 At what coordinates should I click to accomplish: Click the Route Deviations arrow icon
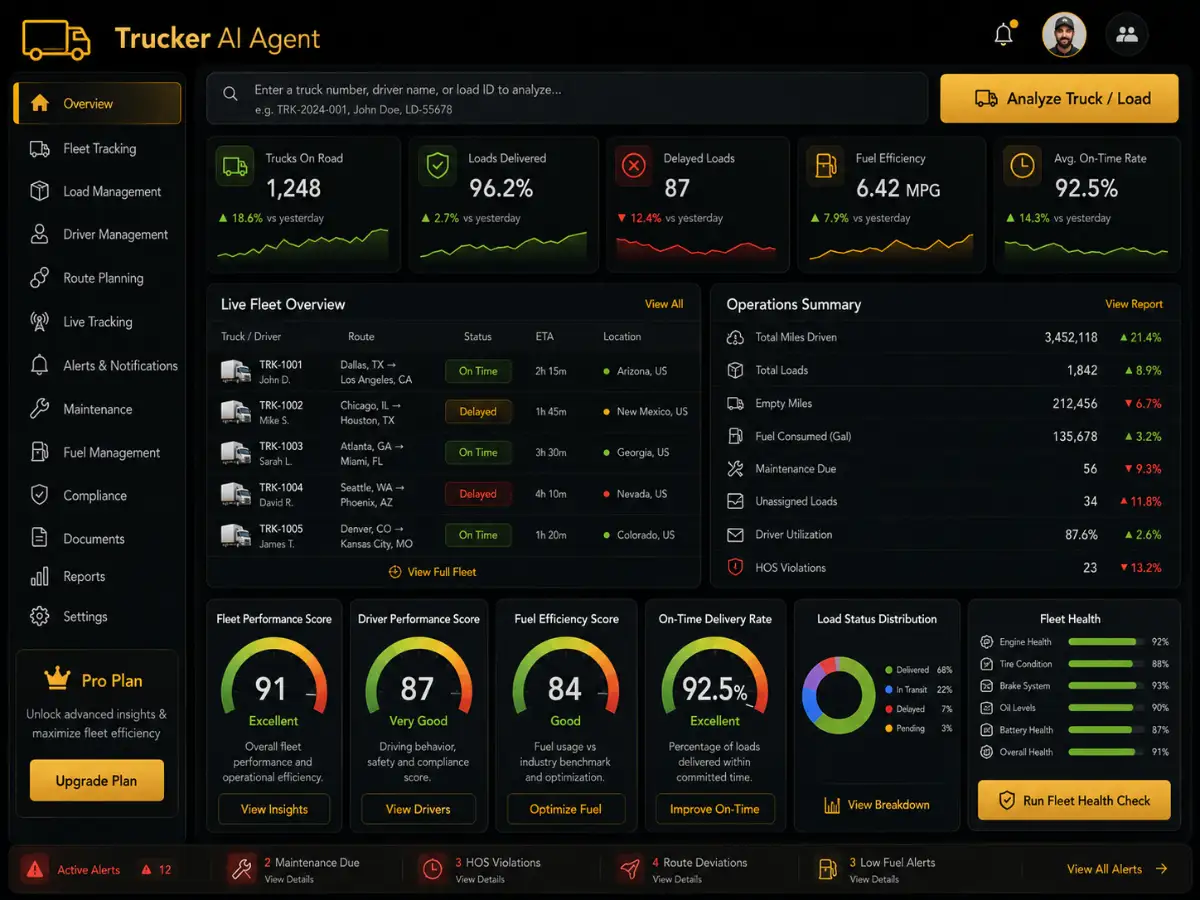coord(629,869)
